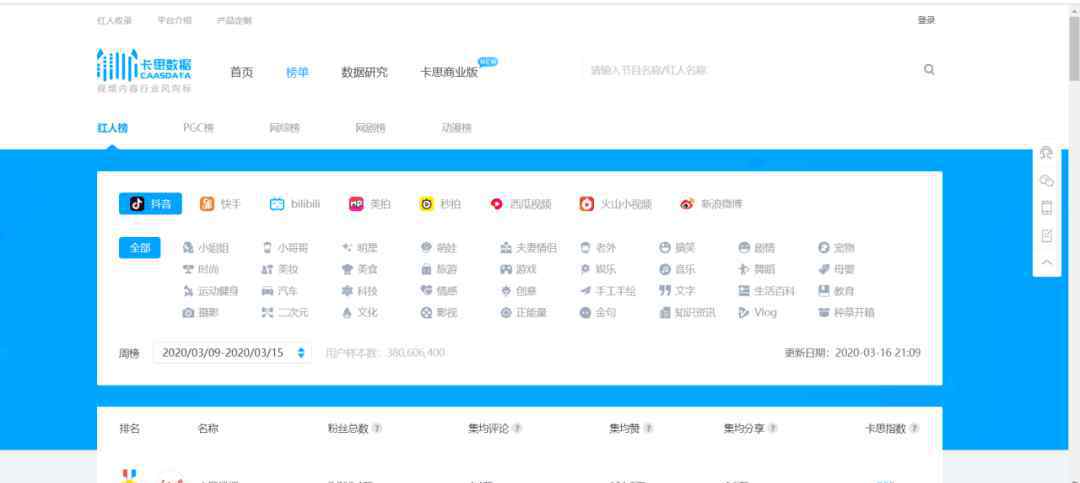1080x483 pixels.
Task: Choose the 娱乐 category filter
Action: pos(598,269)
